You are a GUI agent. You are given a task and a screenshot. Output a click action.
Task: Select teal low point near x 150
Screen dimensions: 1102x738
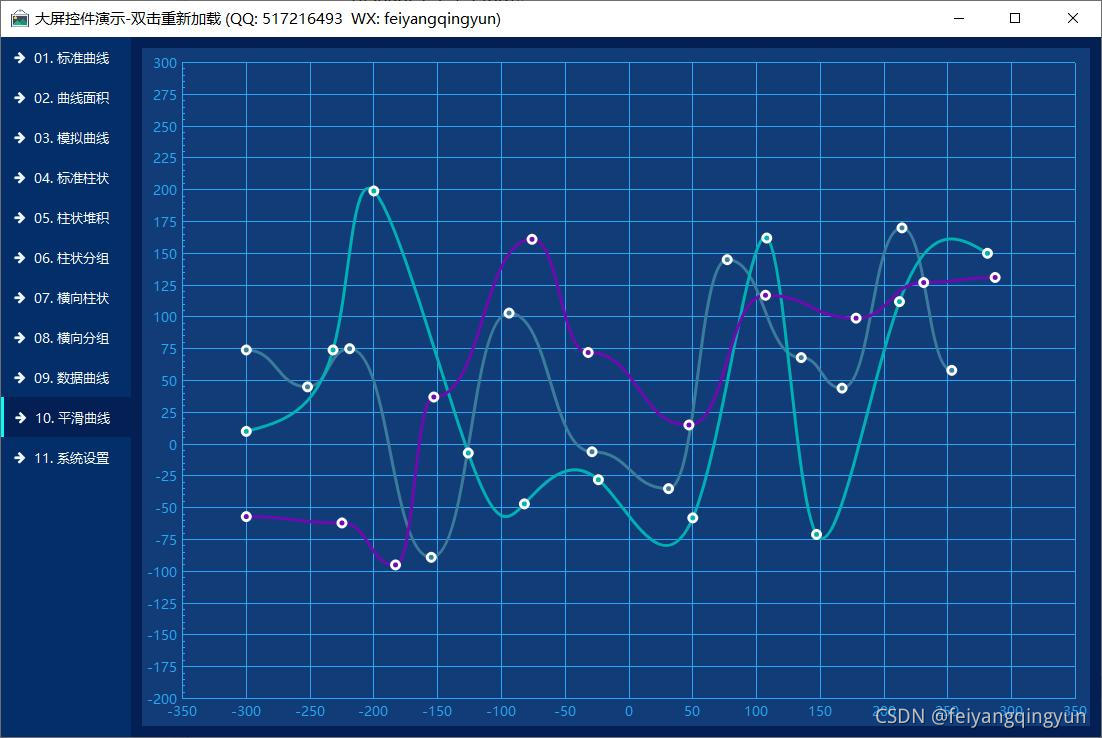[817, 535]
